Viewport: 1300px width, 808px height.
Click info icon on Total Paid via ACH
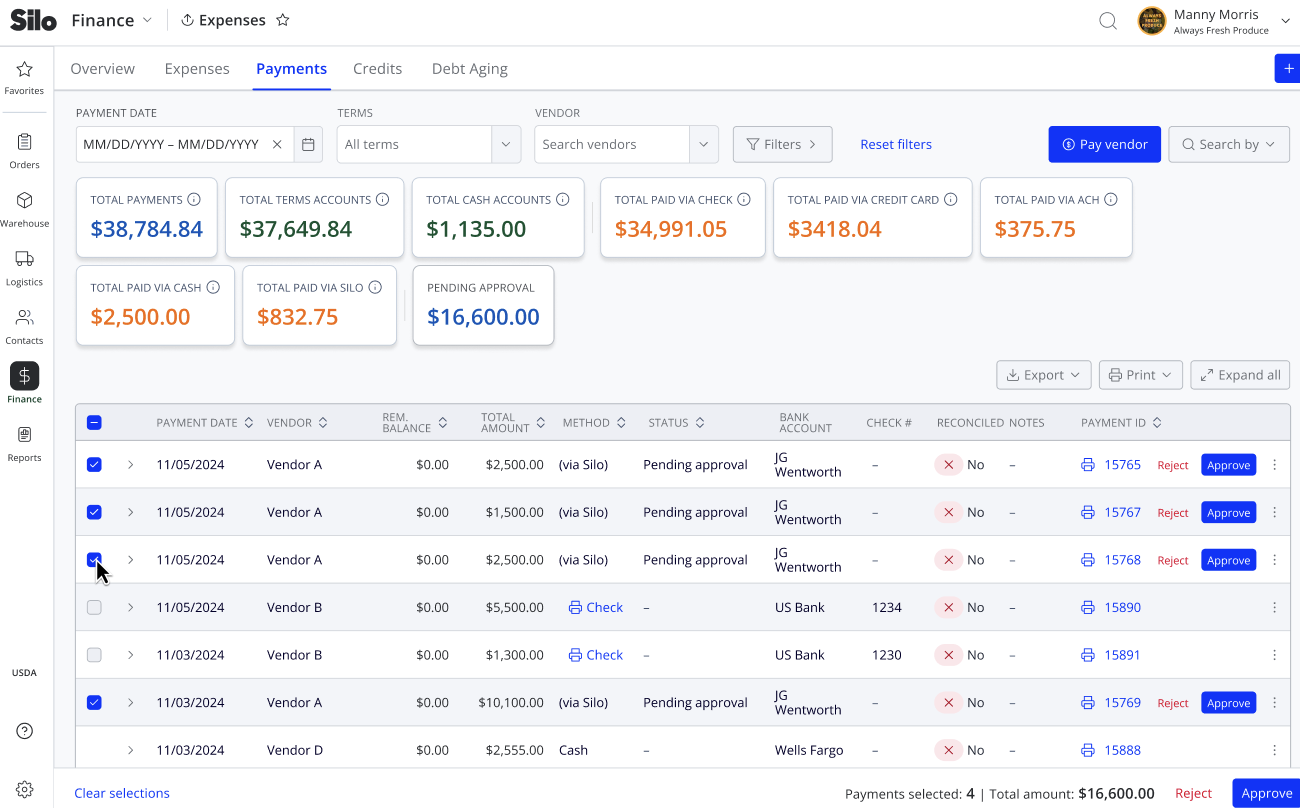[x=1111, y=200]
